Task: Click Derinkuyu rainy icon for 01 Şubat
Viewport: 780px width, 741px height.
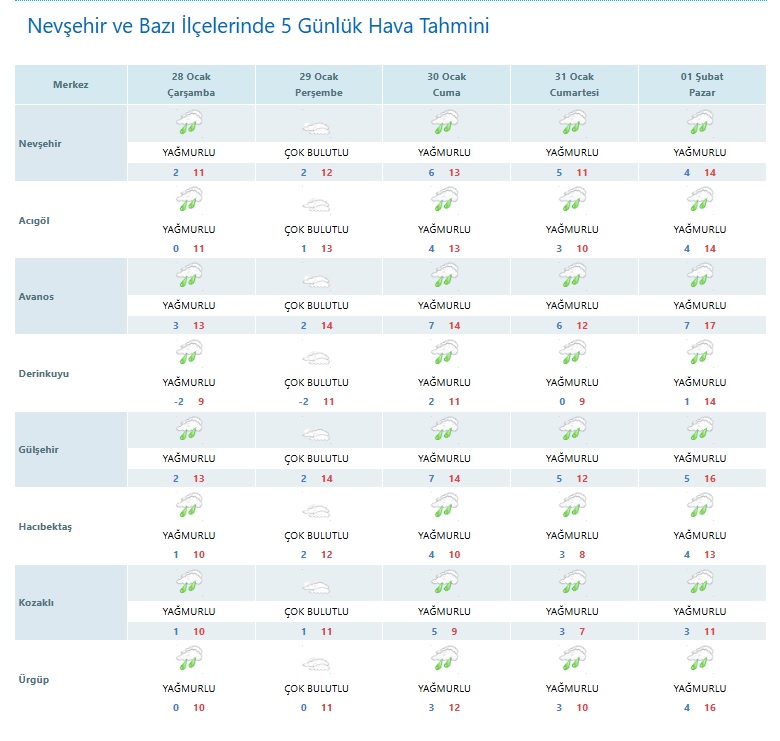Action: [699, 354]
